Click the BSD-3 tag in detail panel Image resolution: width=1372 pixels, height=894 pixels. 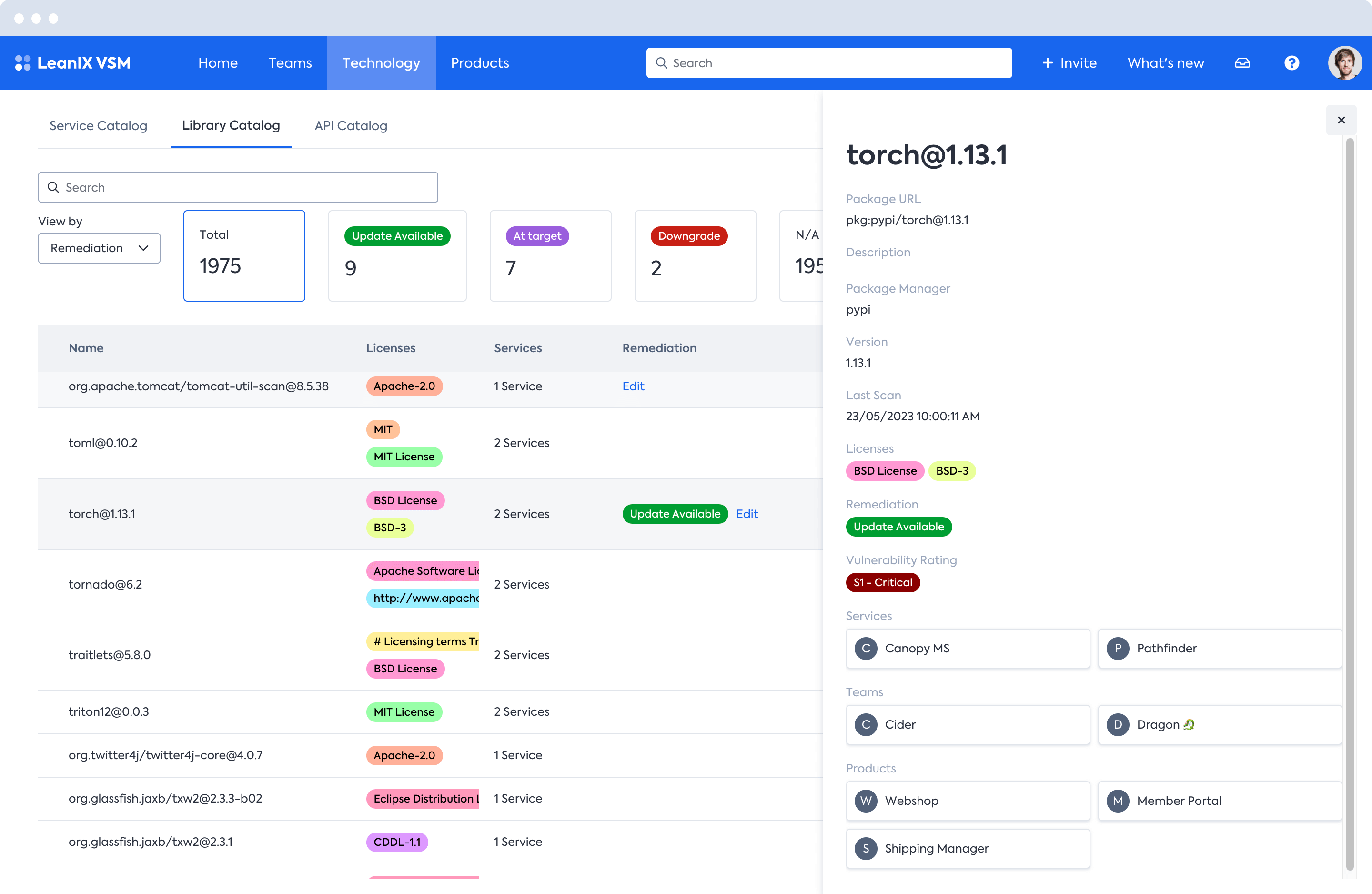(x=952, y=471)
